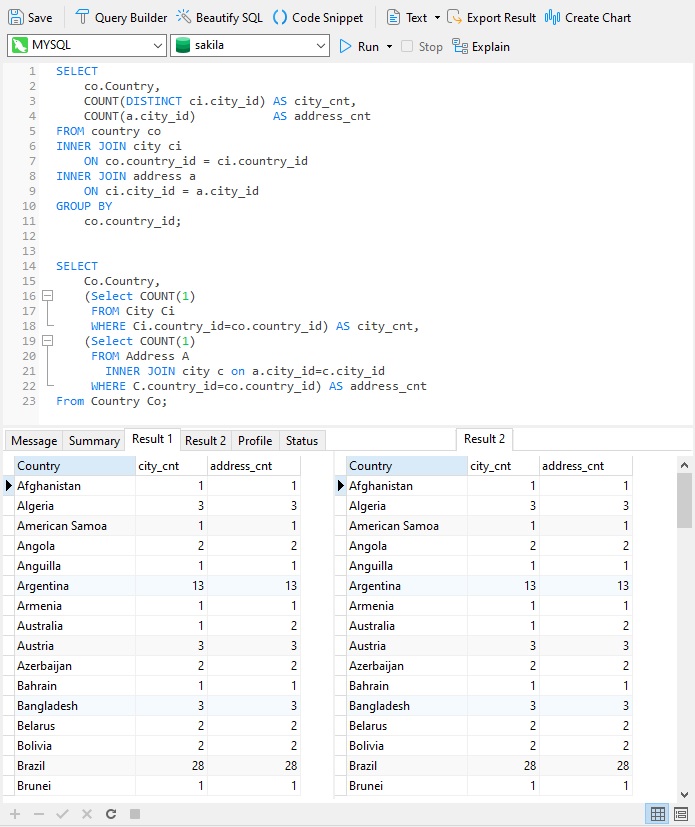Click the Export Result icon
Viewport: 695px width, 827px height.
tap(455, 17)
